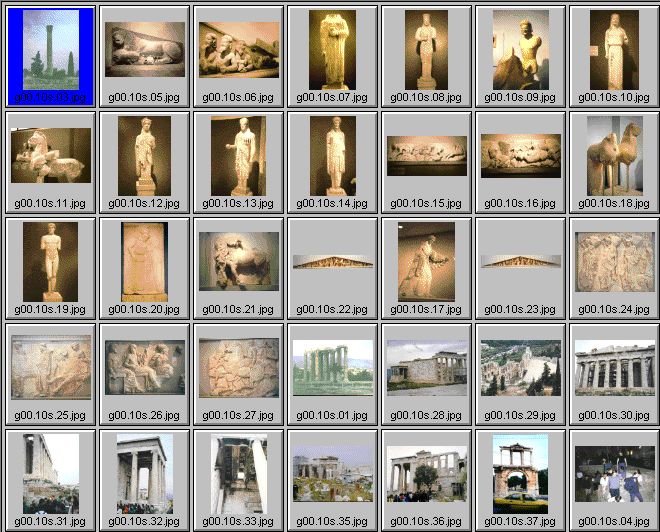Select the highlighted single column thumbnail
Image resolution: width=660 pixels, height=532 pixels.
[x=51, y=50]
